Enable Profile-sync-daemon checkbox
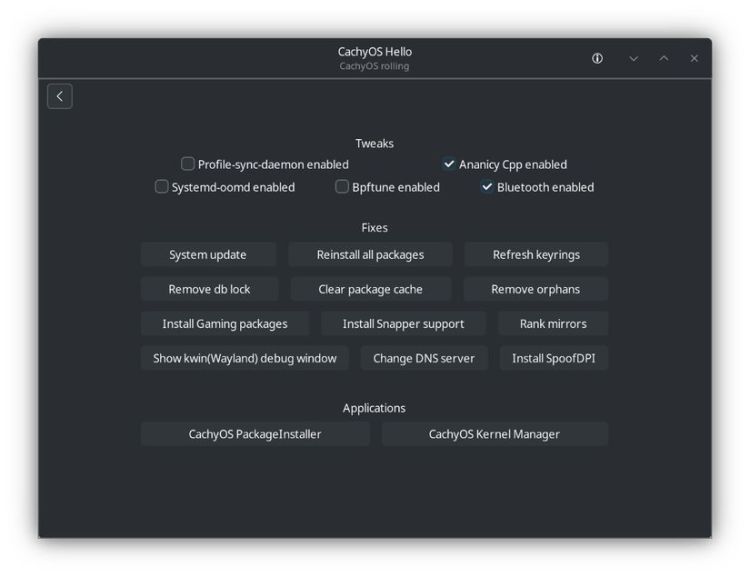 point(188,164)
